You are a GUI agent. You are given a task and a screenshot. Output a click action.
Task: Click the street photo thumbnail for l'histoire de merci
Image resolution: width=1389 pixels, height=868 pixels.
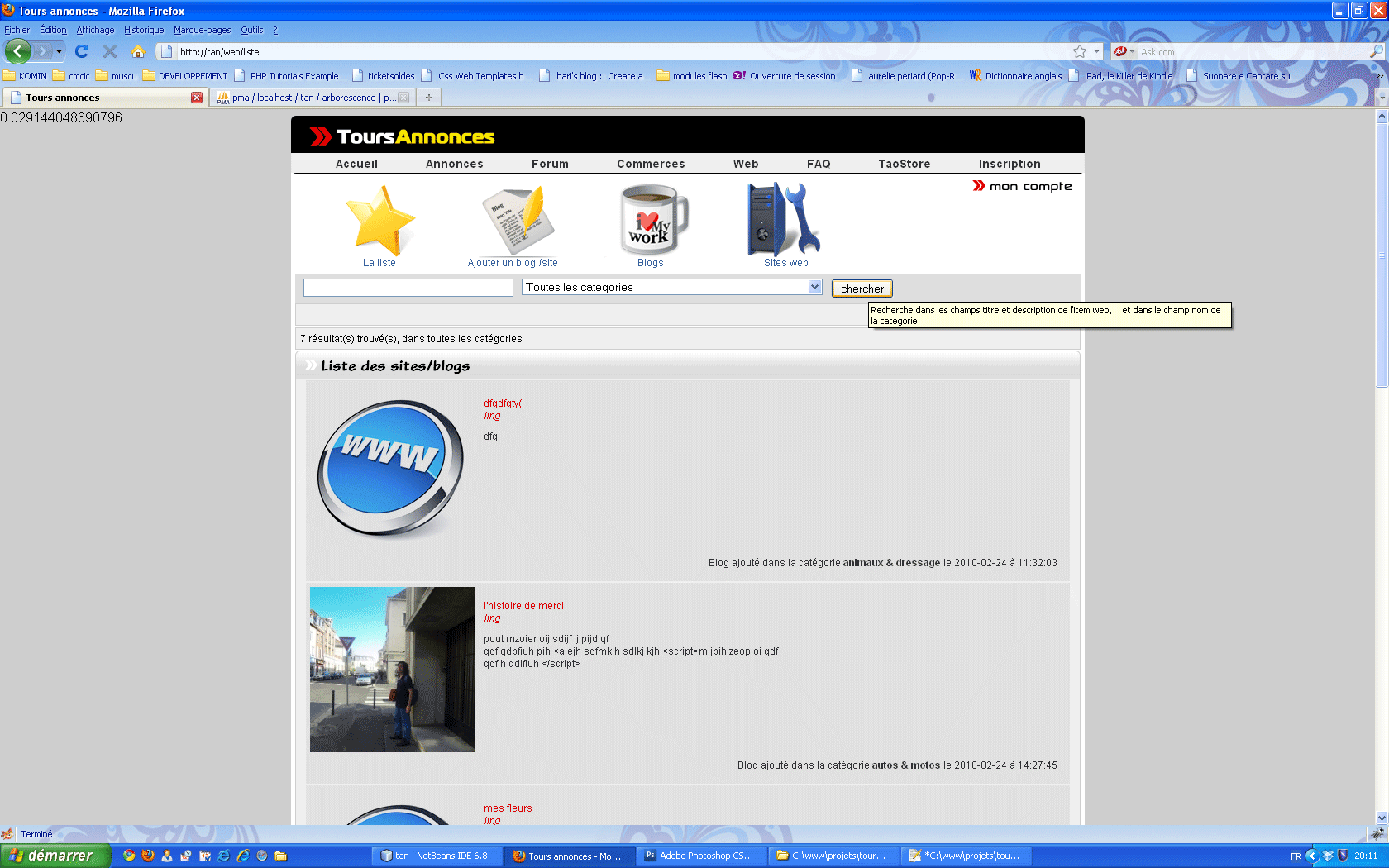(393, 670)
